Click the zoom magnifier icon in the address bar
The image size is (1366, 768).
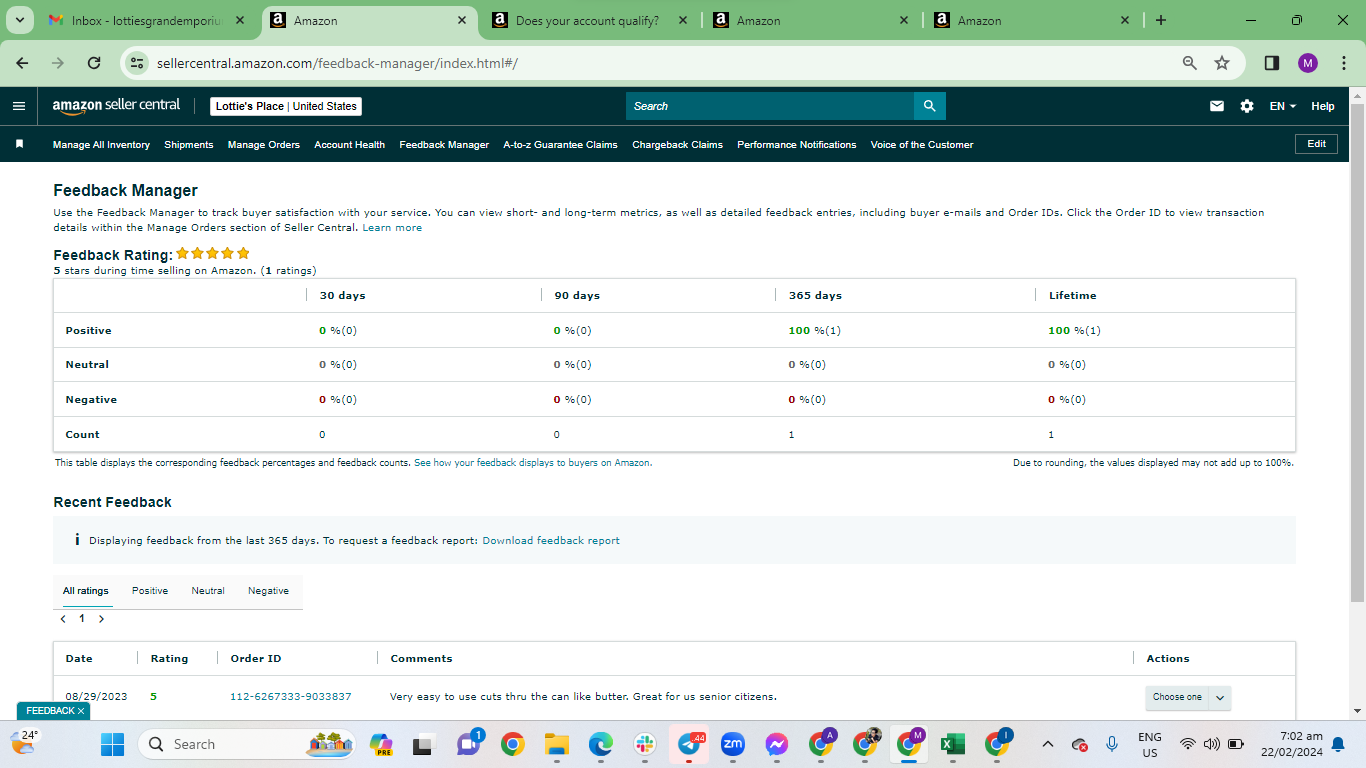[1190, 63]
